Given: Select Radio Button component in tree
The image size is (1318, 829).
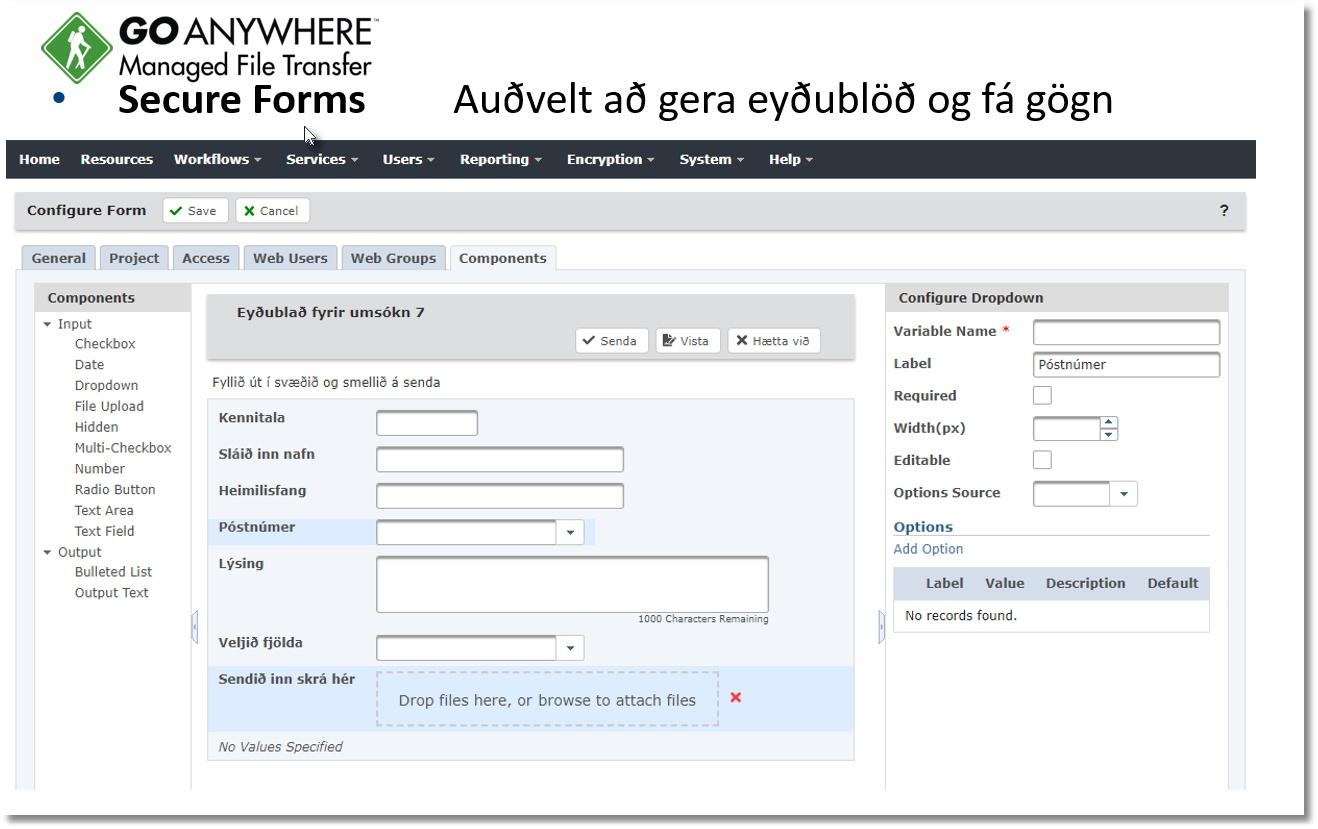Looking at the screenshot, I should tap(115, 490).
